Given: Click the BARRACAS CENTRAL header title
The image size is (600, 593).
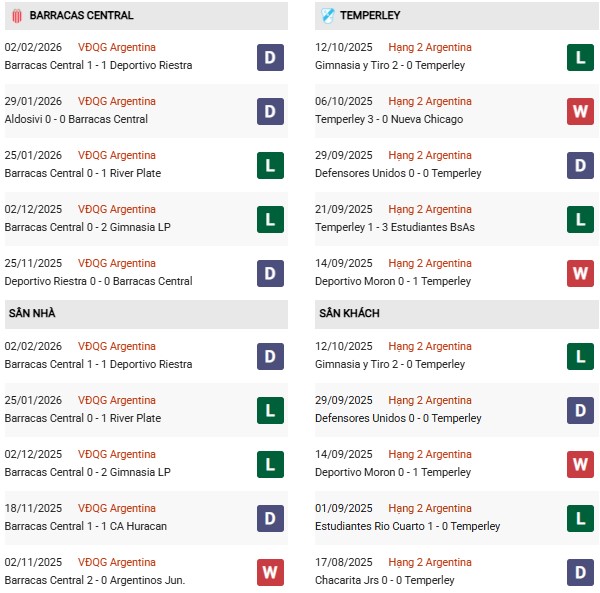Looking at the screenshot, I should tap(81, 16).
